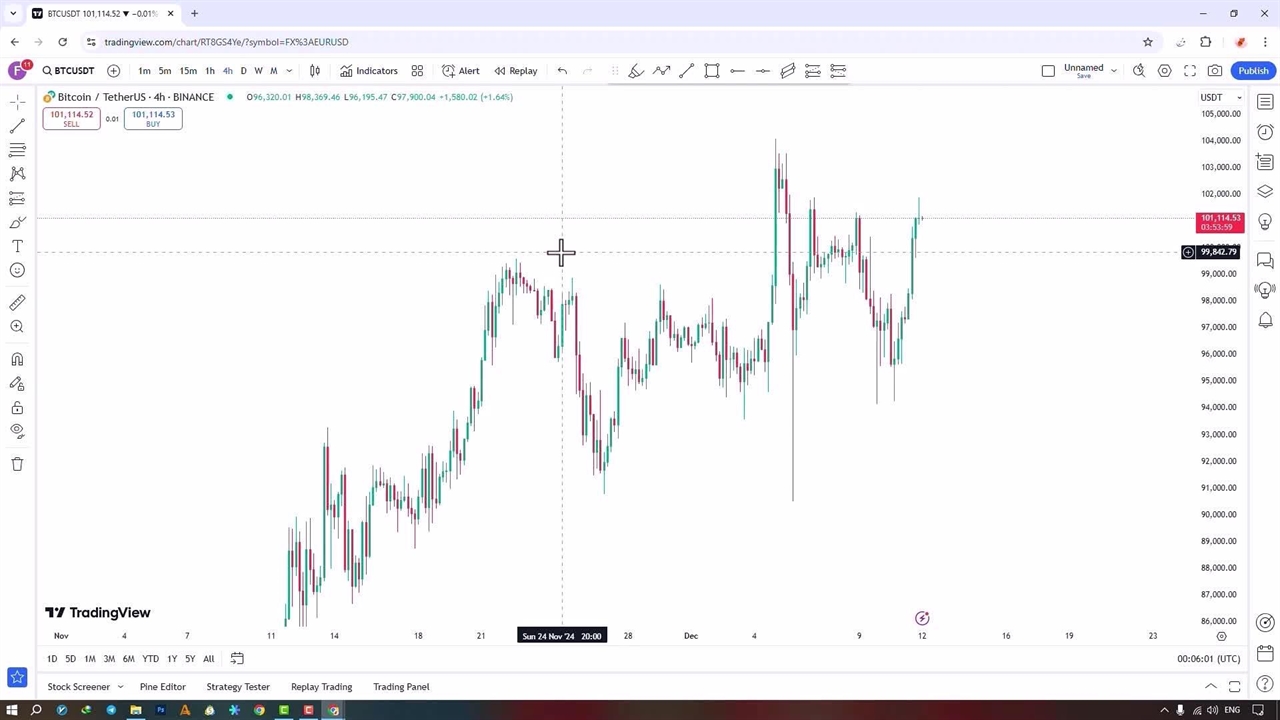
Task: Toggle Magnet mode for drawings
Action: pyautogui.click(x=17, y=360)
